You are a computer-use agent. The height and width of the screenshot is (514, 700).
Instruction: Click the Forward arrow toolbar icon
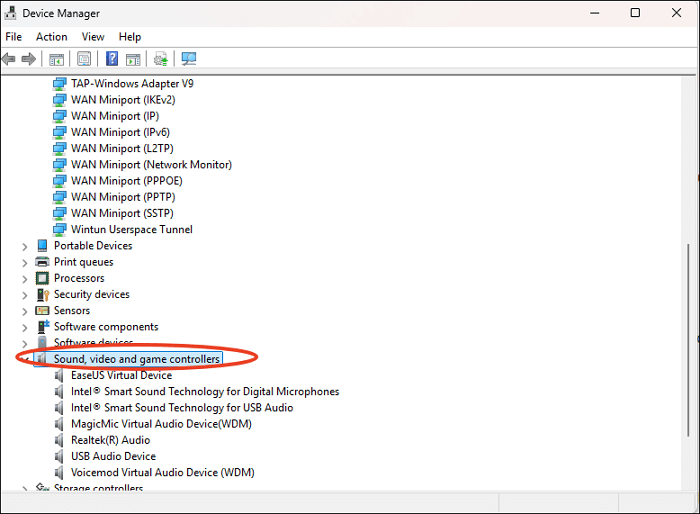[29, 59]
